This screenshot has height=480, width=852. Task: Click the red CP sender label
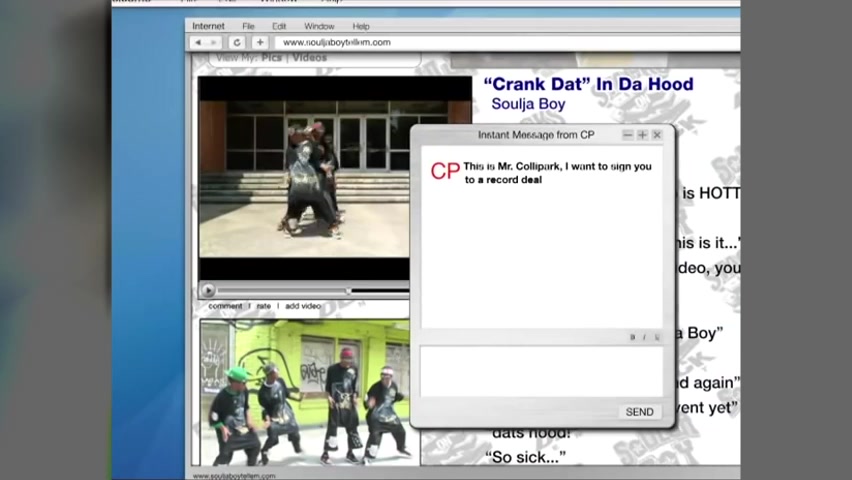pyautogui.click(x=445, y=171)
